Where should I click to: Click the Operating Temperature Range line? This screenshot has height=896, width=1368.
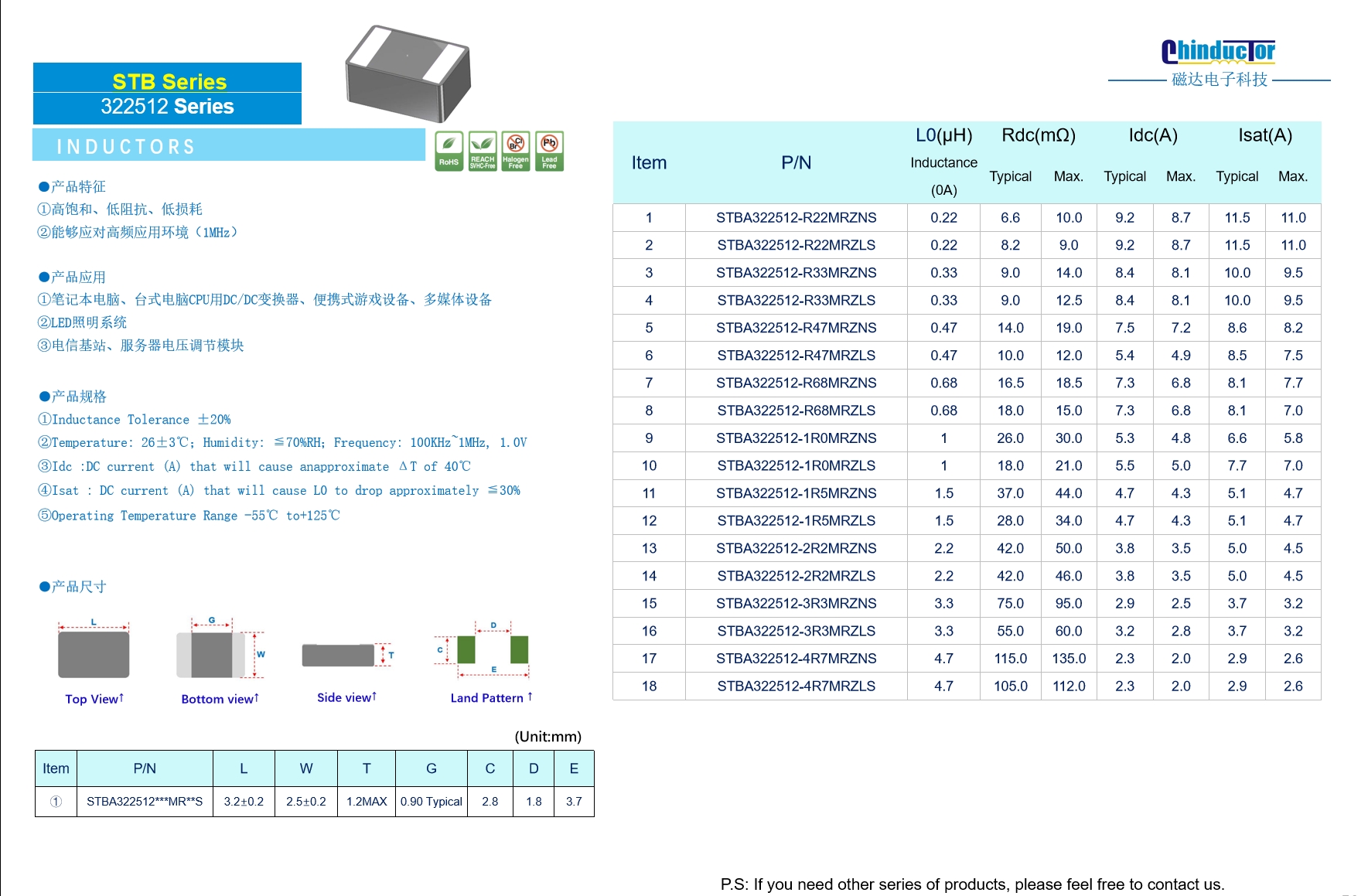189,516
